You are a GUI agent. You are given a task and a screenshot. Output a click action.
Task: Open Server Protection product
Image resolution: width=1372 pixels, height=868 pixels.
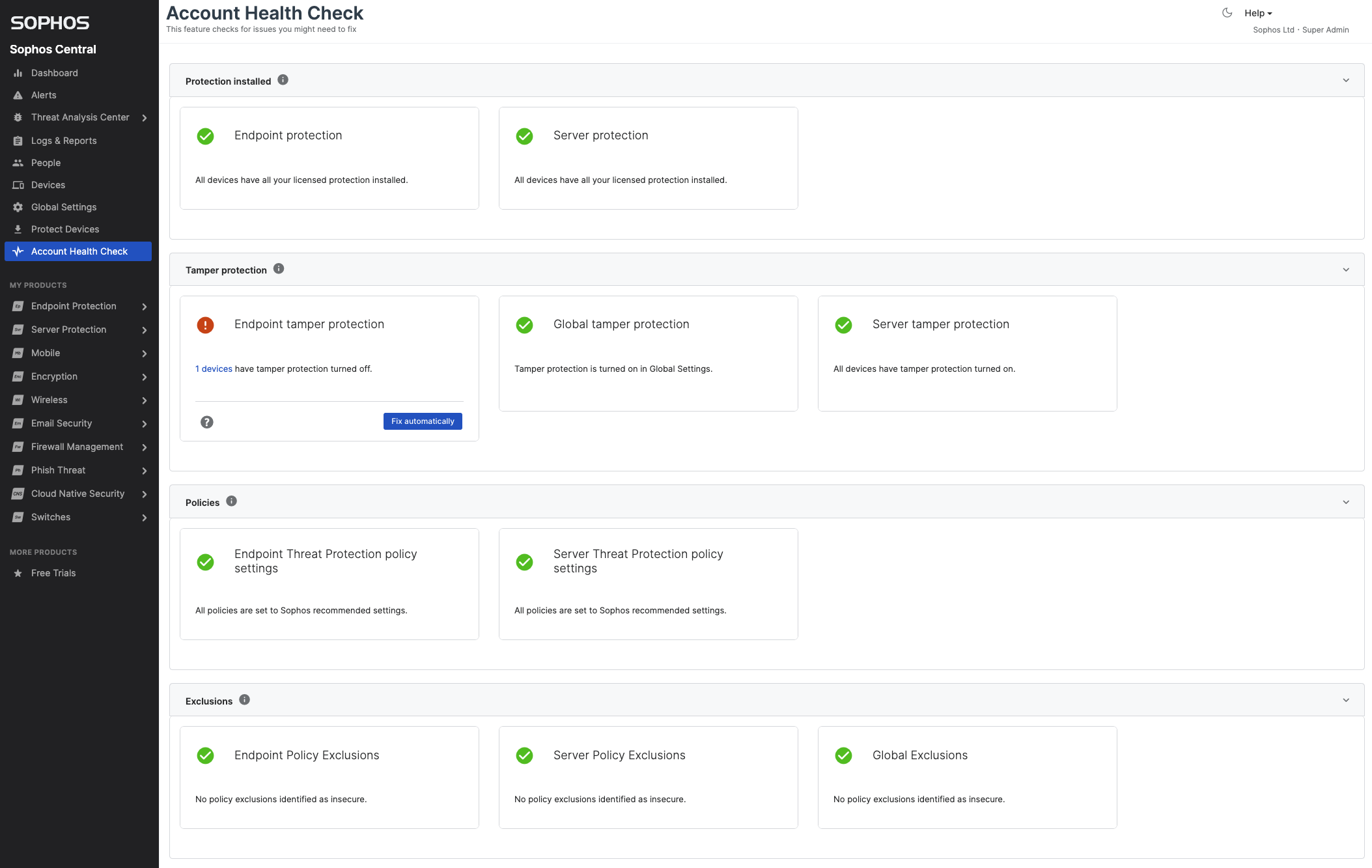point(68,329)
